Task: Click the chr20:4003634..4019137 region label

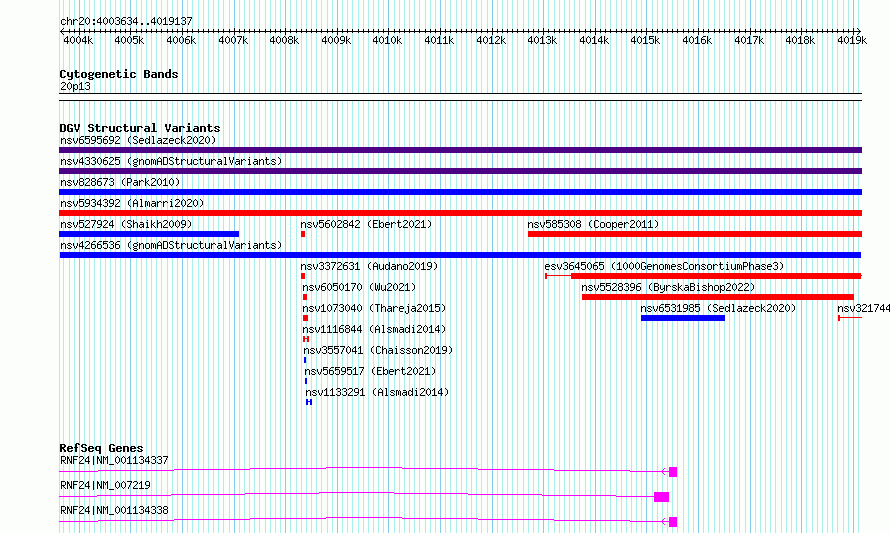Action: click(x=126, y=21)
